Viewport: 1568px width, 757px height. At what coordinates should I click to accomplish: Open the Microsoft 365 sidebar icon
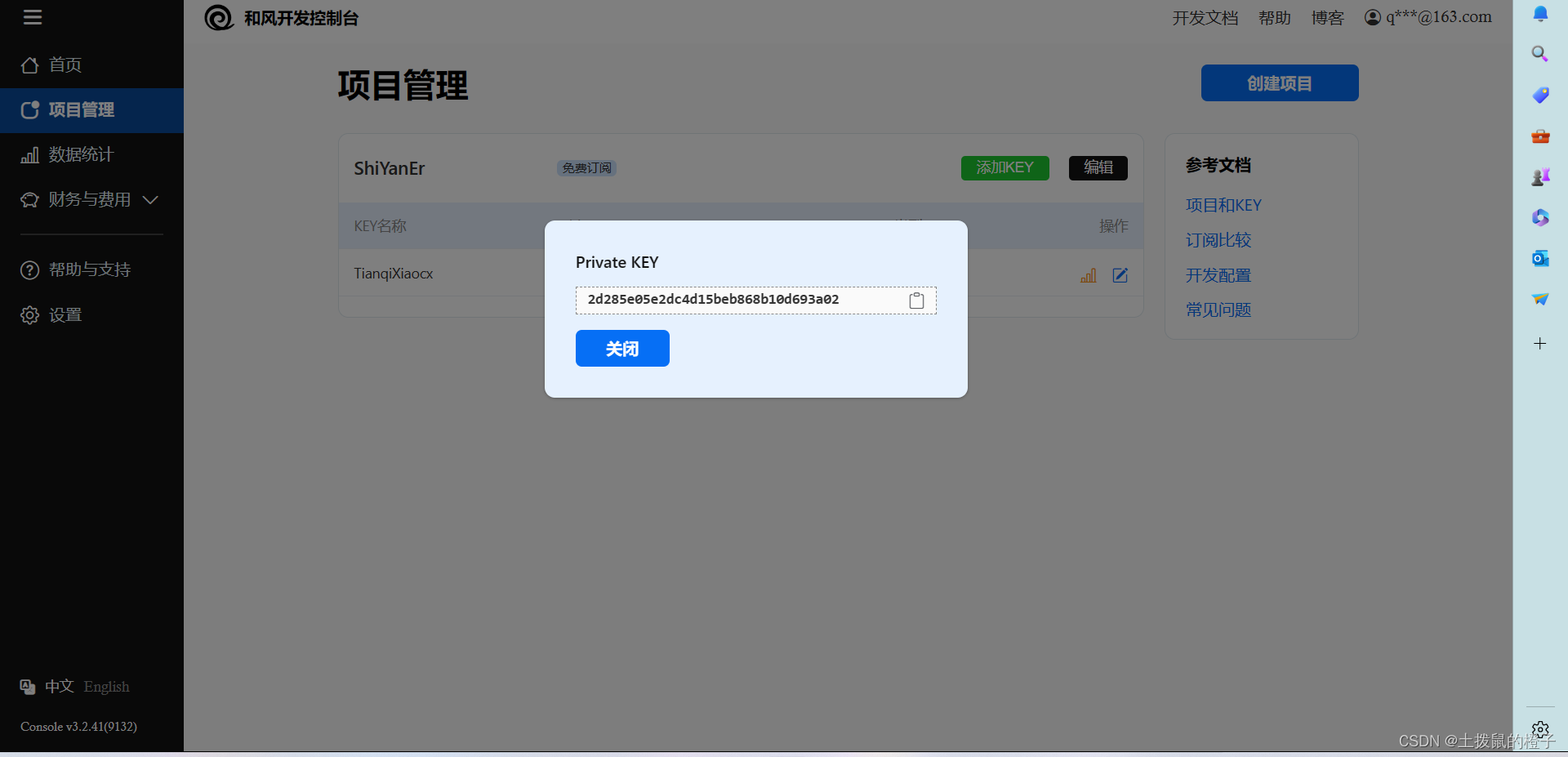coord(1540,217)
